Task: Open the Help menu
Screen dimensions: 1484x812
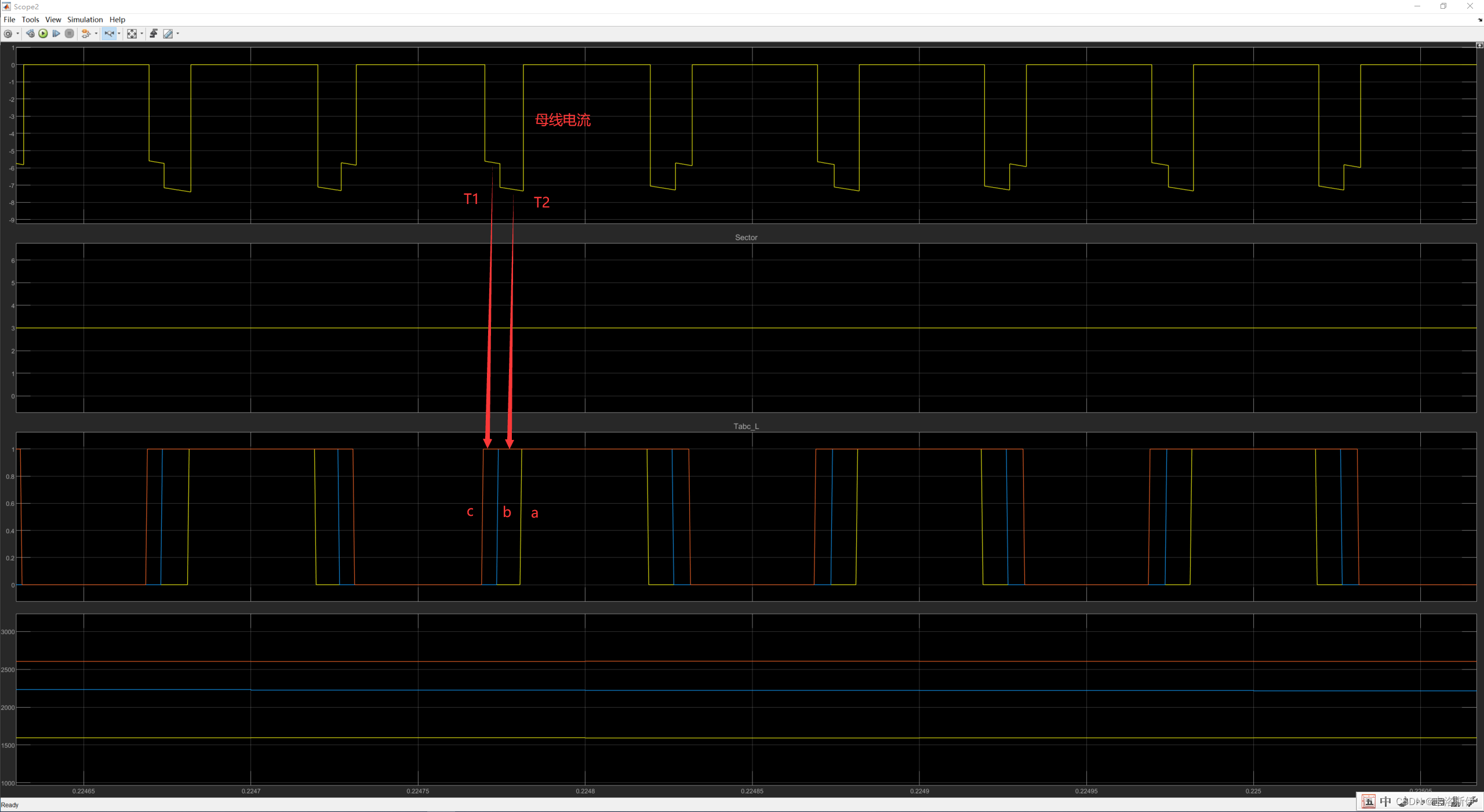Action: (x=117, y=20)
